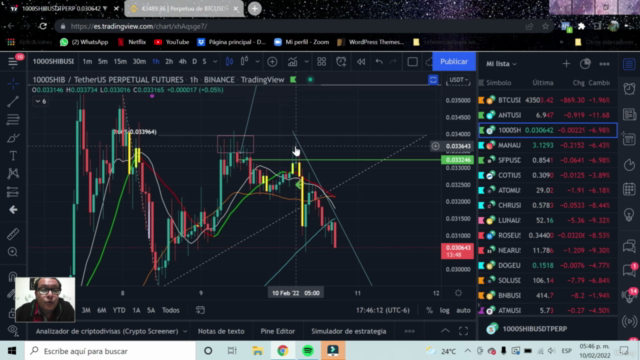Viewport: 640px width, 360px height.
Task: Add a symbol to the watchlist
Action: pos(566,64)
